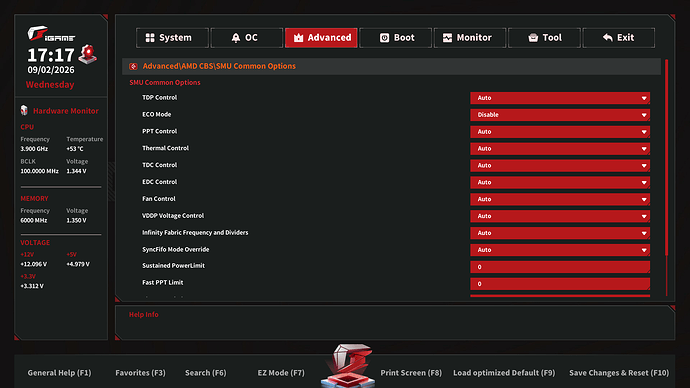The width and height of the screenshot is (690, 388).
Task: Click the 17:17 clock display
Action: 51,55
